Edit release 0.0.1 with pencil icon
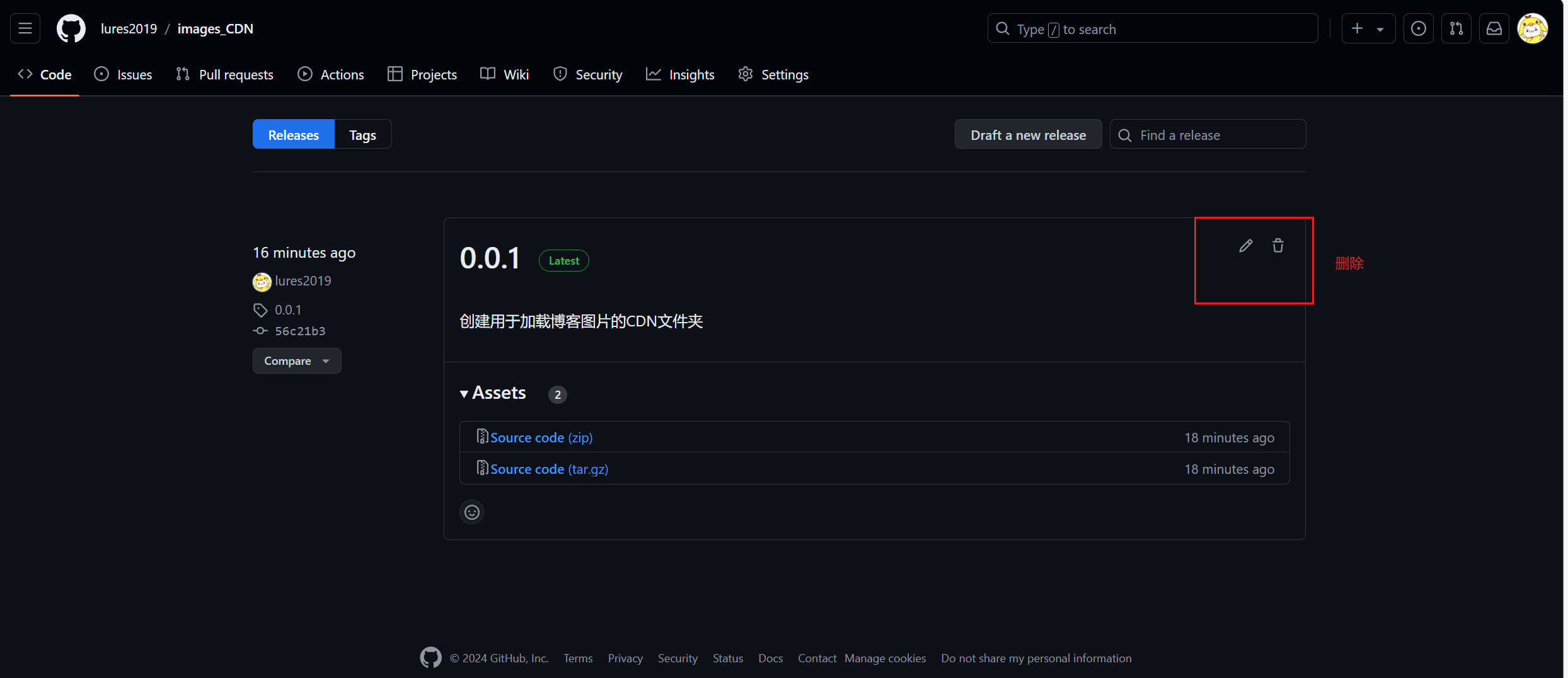 (x=1245, y=246)
